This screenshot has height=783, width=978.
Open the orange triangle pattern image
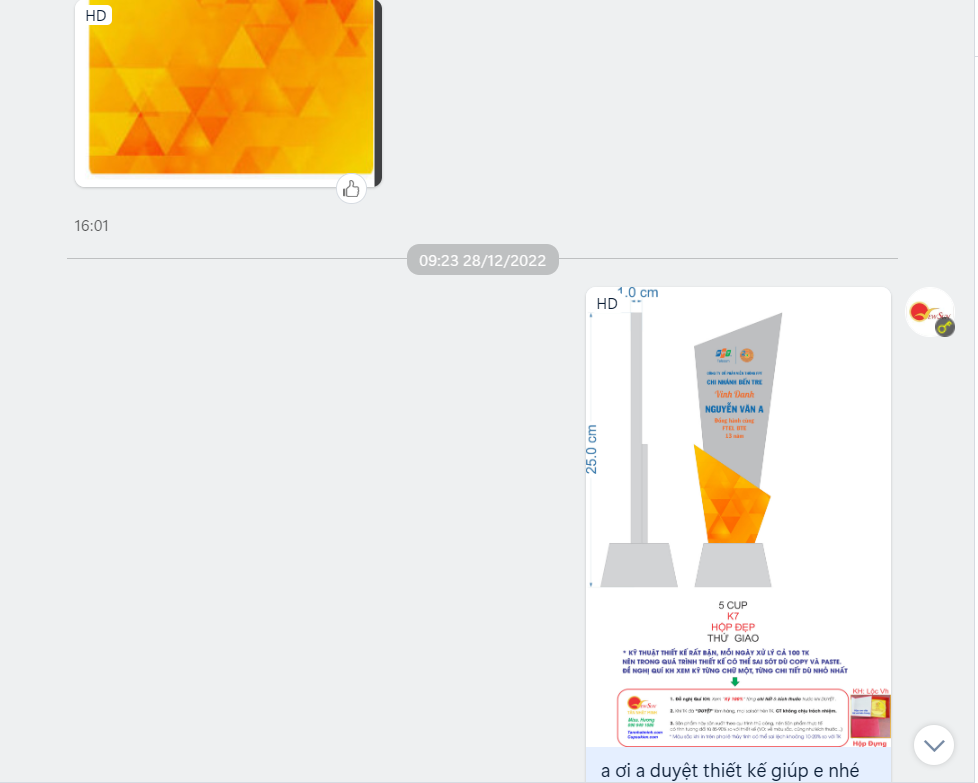tap(230, 90)
